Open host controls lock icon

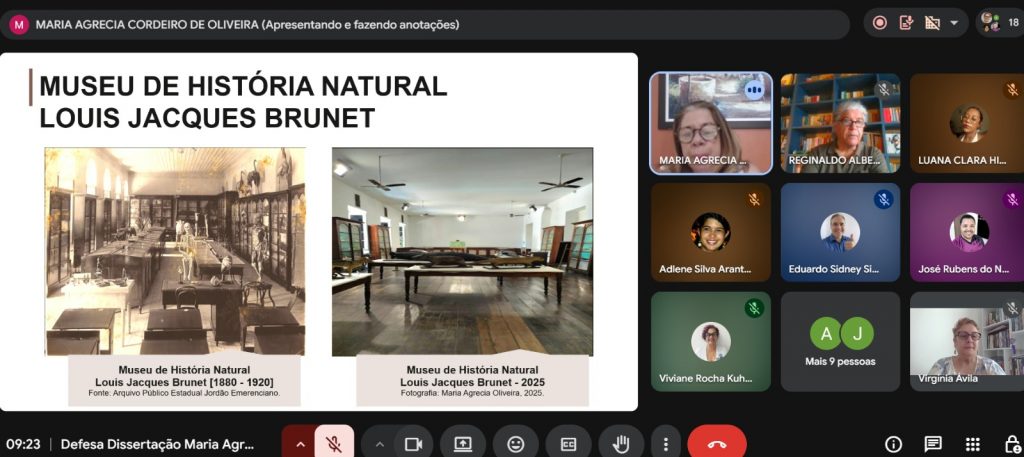pyautogui.click(x=1012, y=445)
